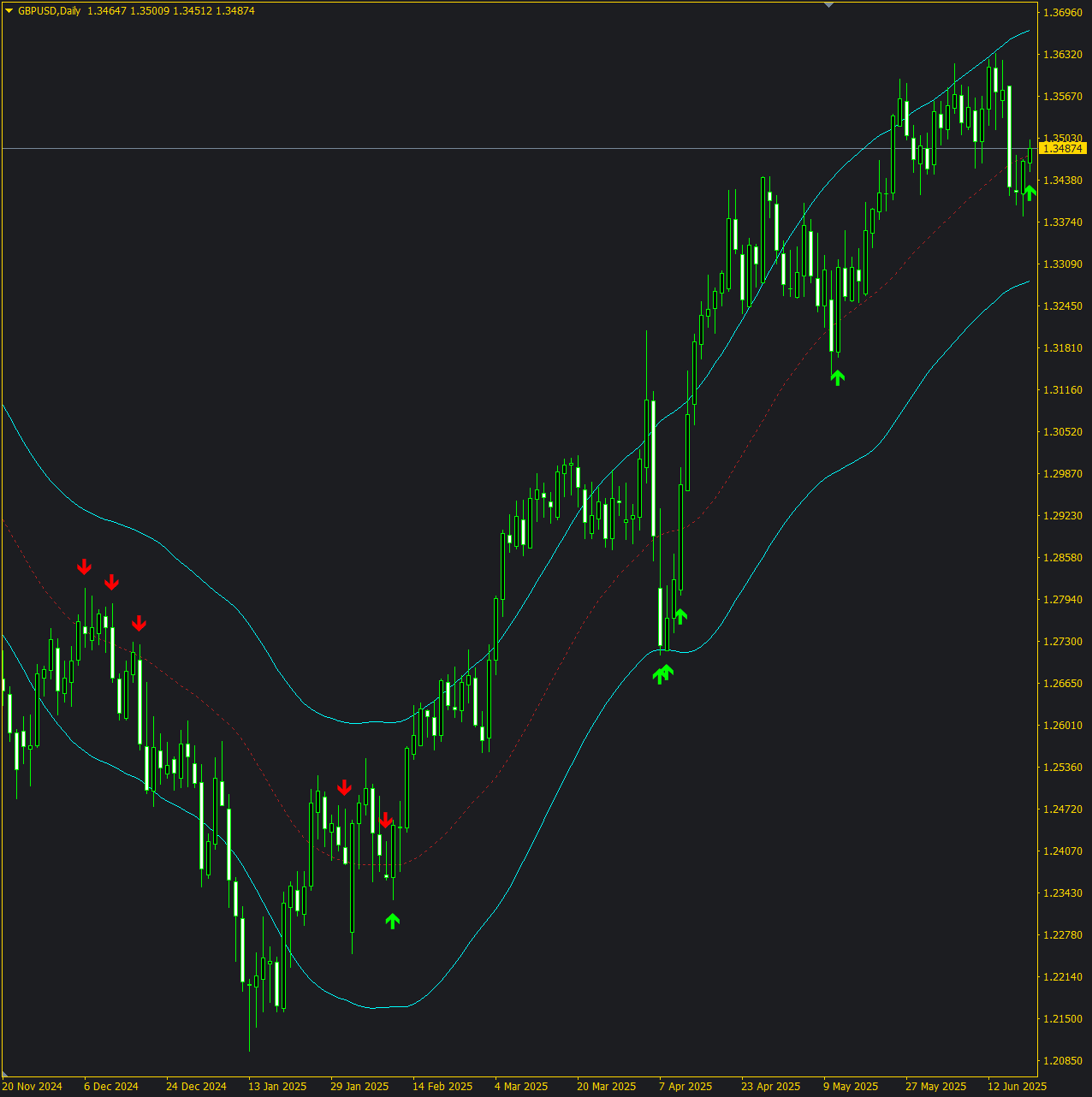The height and width of the screenshot is (1097, 1092).
Task: Click the 1.28580 price scale label
Action: (1064, 558)
